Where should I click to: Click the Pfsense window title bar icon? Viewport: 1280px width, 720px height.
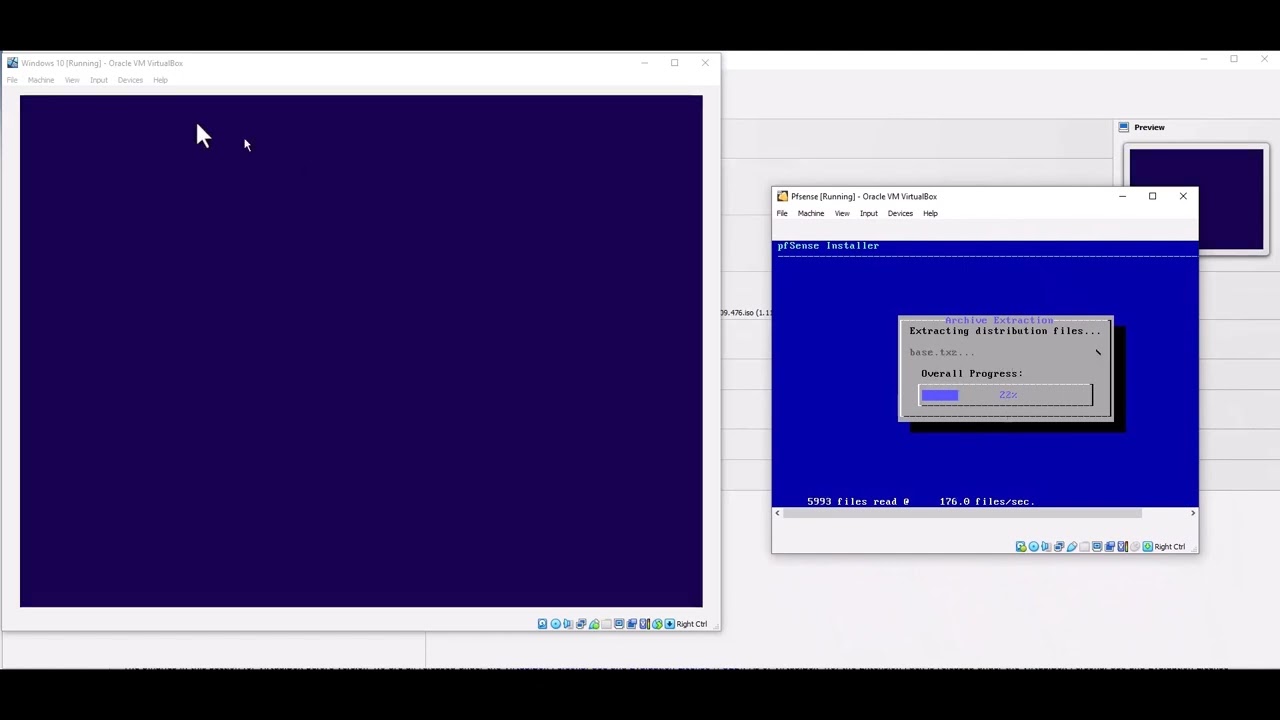782,196
